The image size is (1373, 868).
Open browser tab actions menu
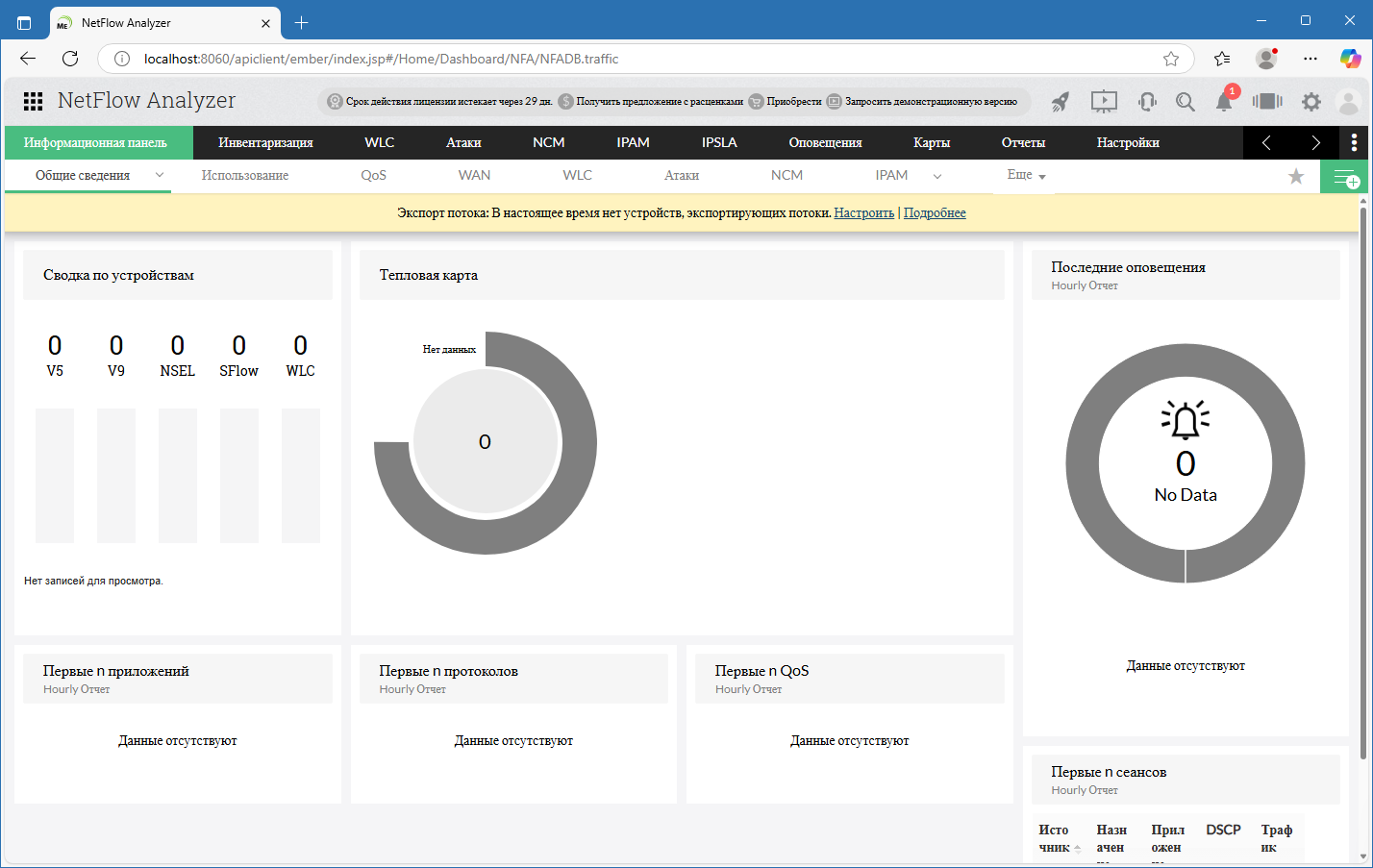tap(24, 22)
